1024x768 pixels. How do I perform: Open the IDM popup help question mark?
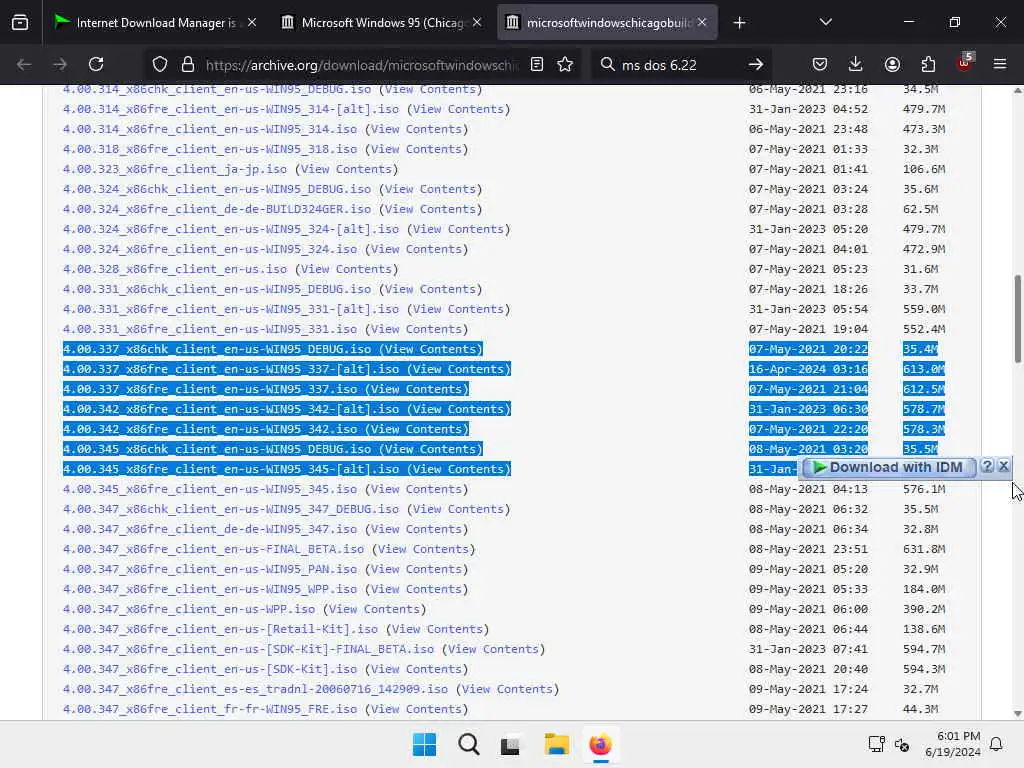pyautogui.click(x=987, y=466)
